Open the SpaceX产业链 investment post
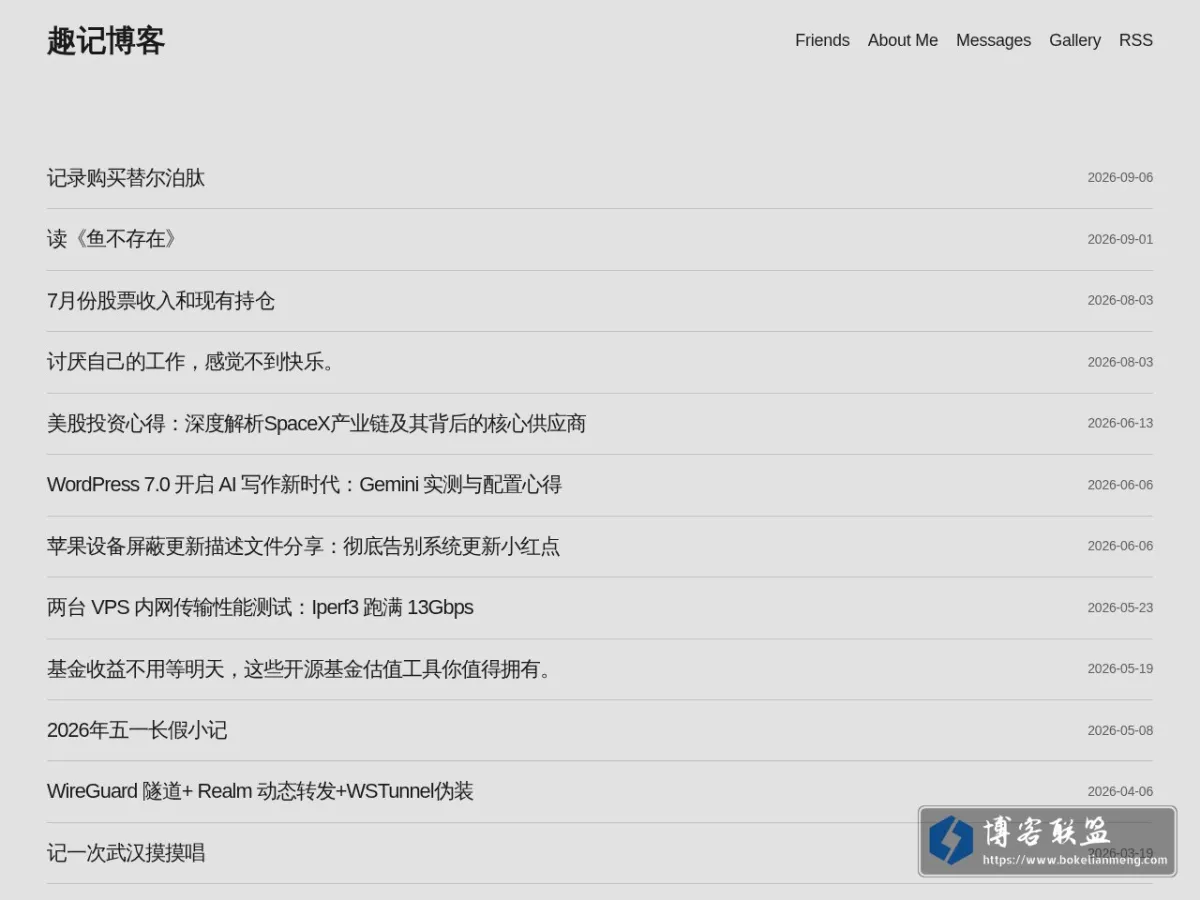The height and width of the screenshot is (900, 1200). (316, 424)
